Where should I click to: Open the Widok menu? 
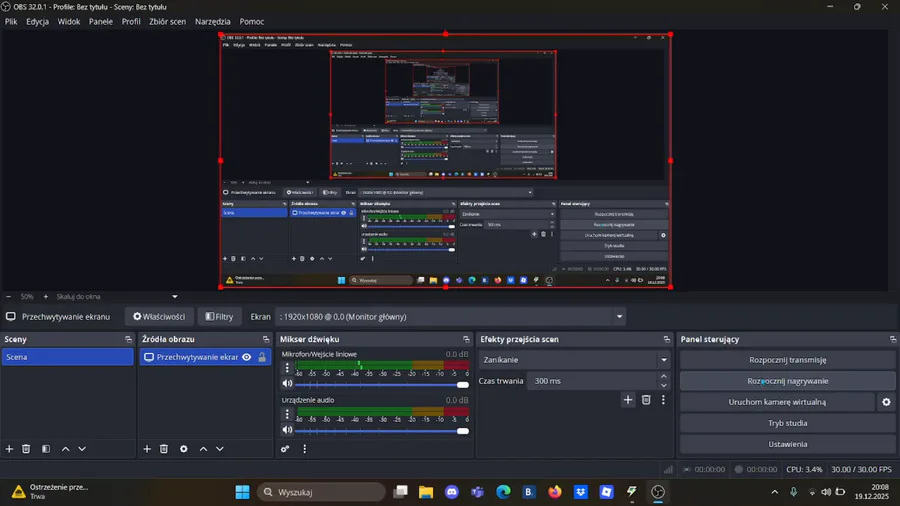coord(68,22)
